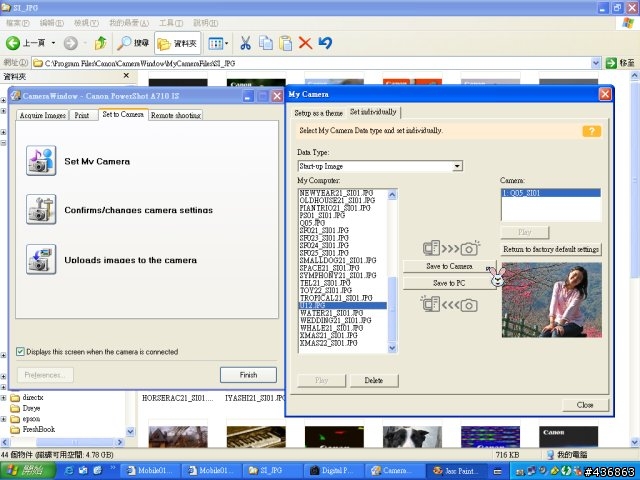This screenshot has width=640, height=480.
Task: Click Uploads images to the camera icon
Action: coord(41,259)
